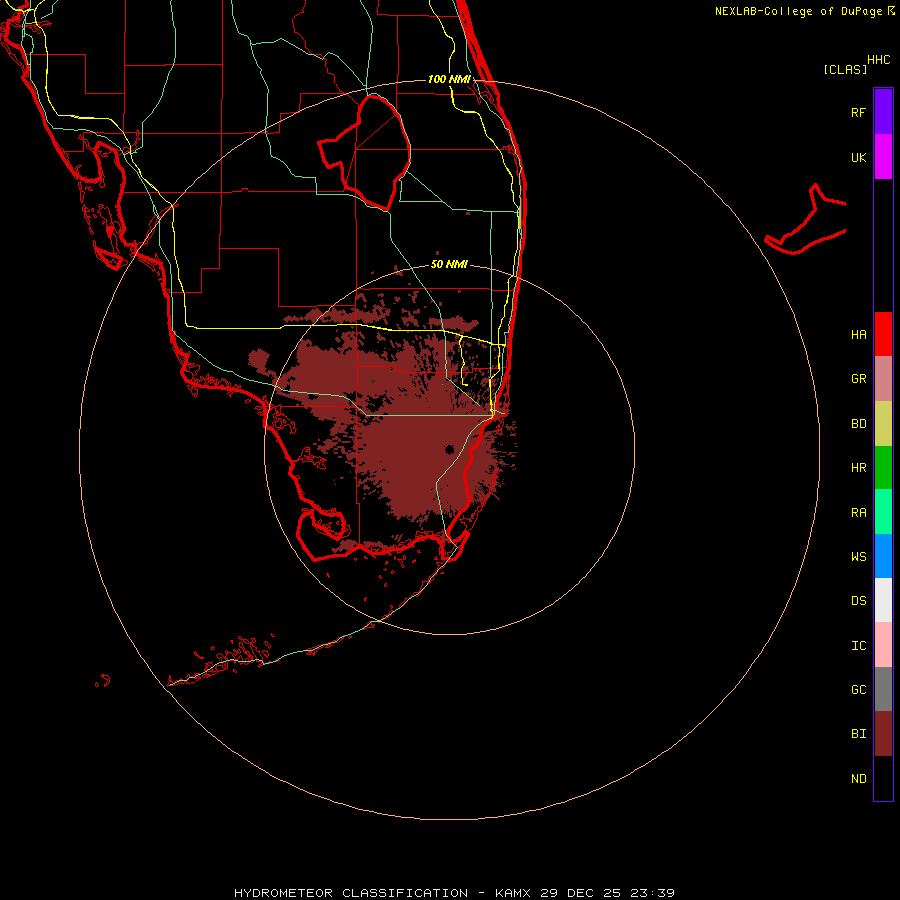Viewport: 900px width, 900px height.
Task: Click the RA legend label
Action: pos(858,513)
